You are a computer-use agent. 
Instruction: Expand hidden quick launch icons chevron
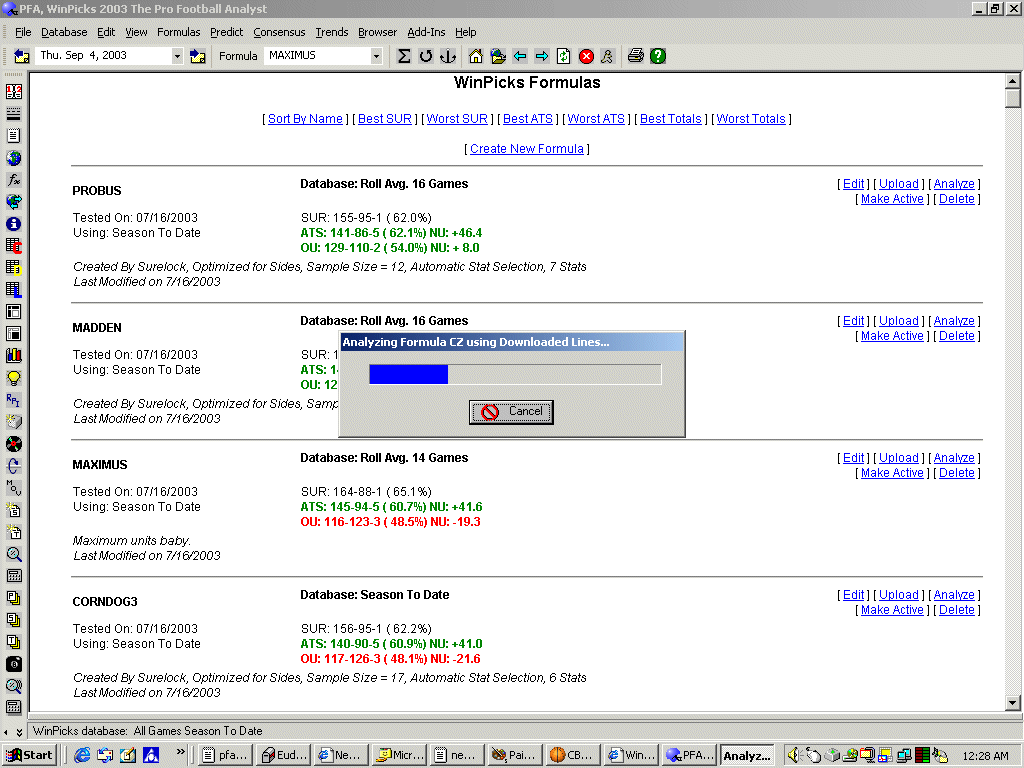point(181,752)
